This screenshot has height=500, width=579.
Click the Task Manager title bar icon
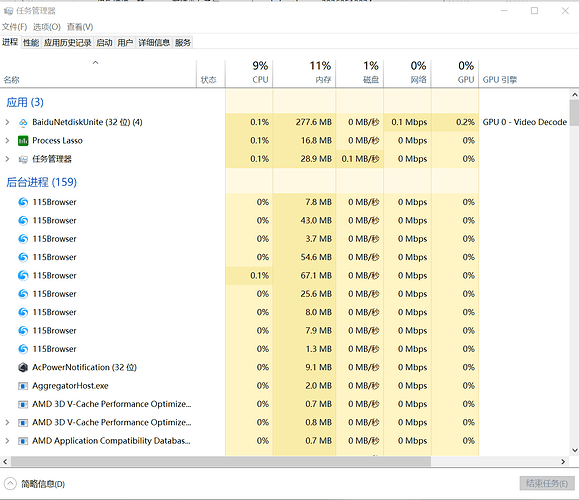tap(8, 11)
